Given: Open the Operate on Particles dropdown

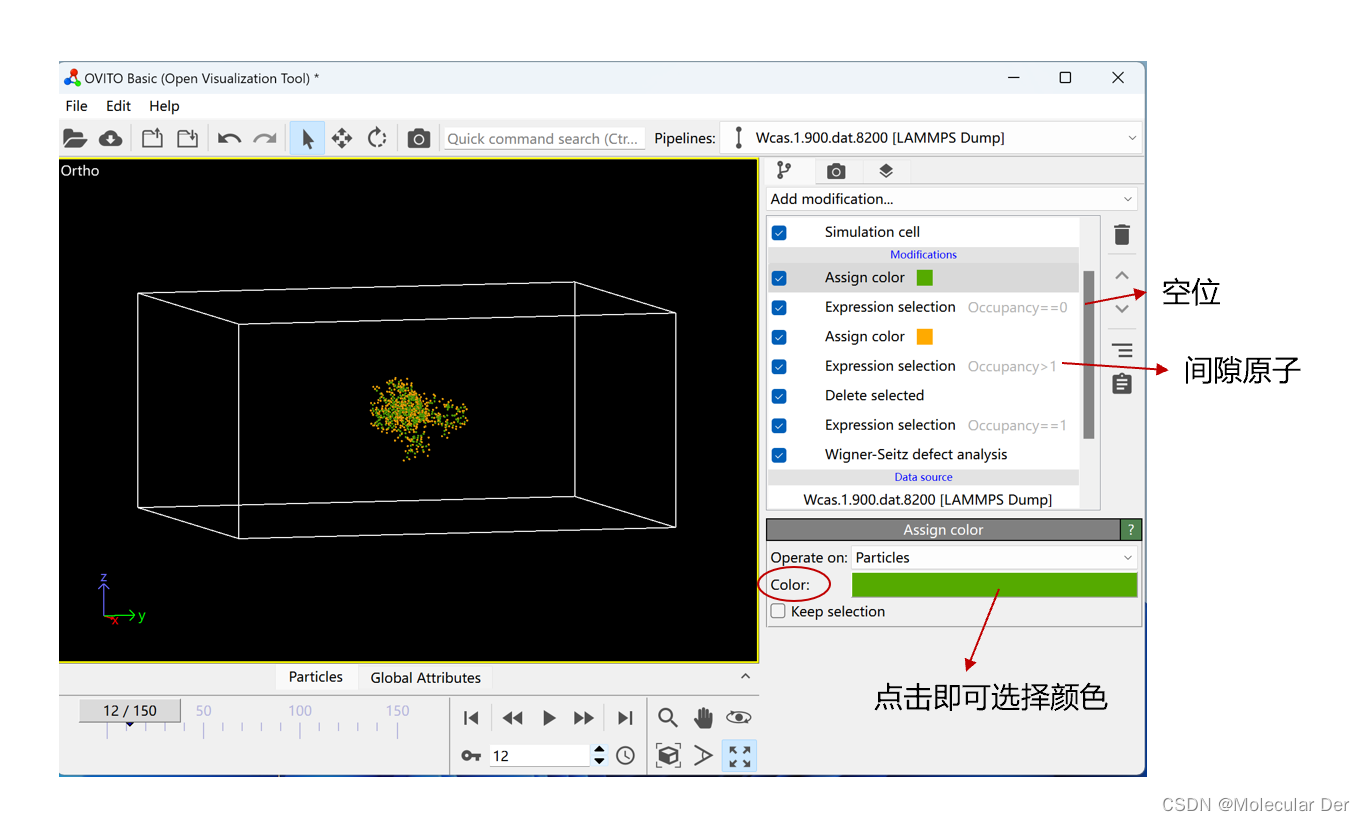Looking at the screenshot, I should pos(994,557).
